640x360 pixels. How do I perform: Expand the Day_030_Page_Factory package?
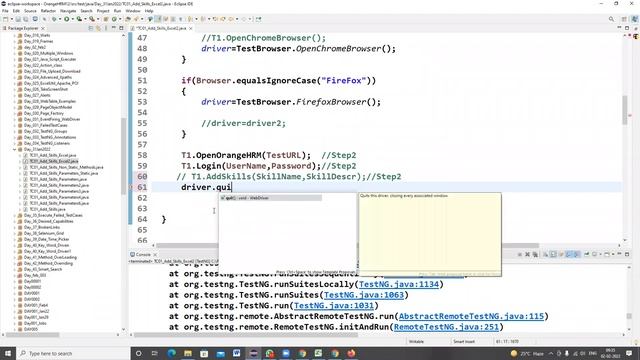click(x=15, y=113)
